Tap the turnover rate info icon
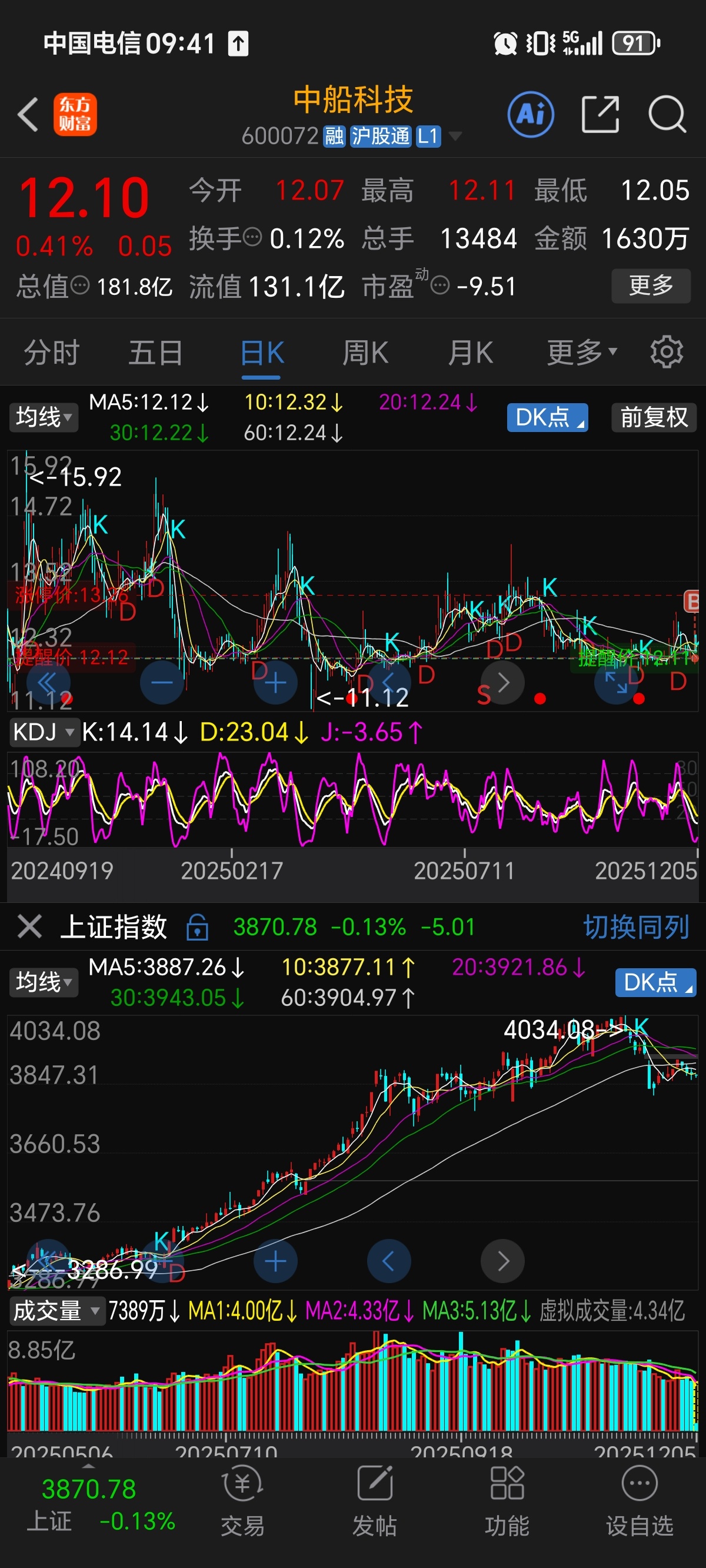 [x=252, y=236]
